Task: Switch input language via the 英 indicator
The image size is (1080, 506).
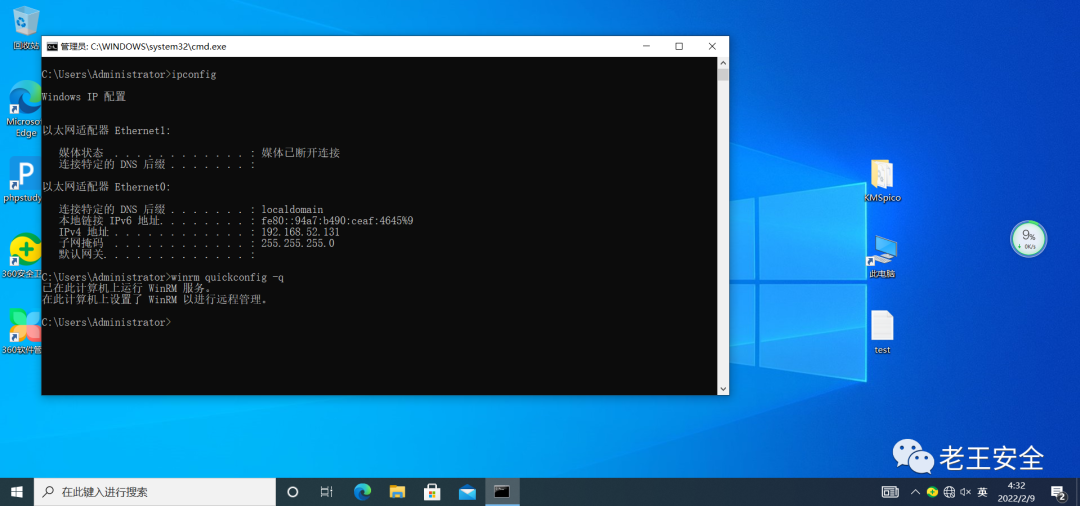Action: pos(983,492)
